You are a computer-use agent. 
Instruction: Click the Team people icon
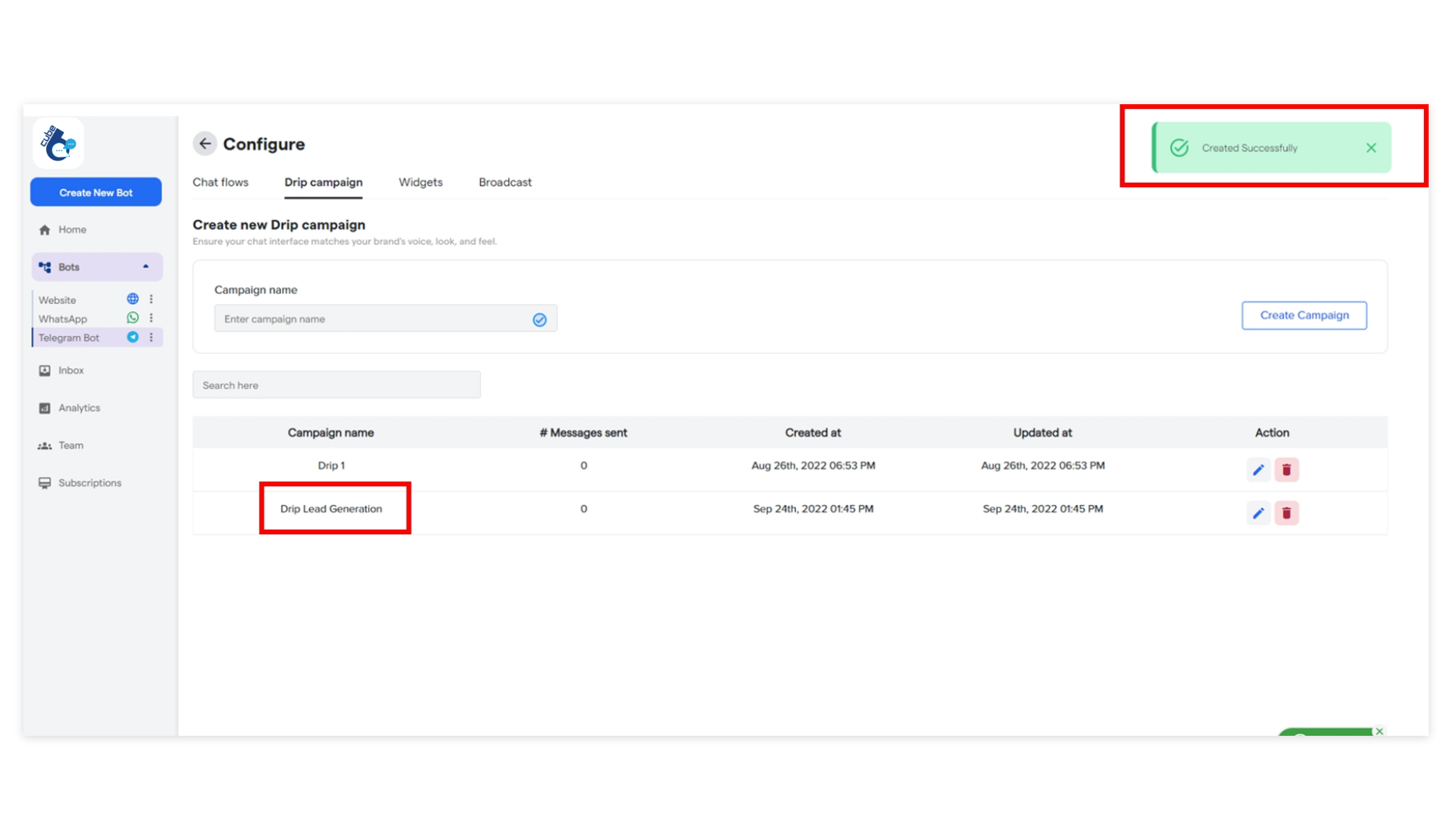(44, 446)
